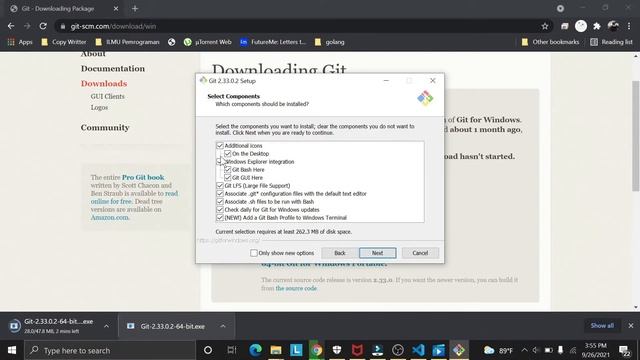
Task: Open new browser tab
Action: 135,8
